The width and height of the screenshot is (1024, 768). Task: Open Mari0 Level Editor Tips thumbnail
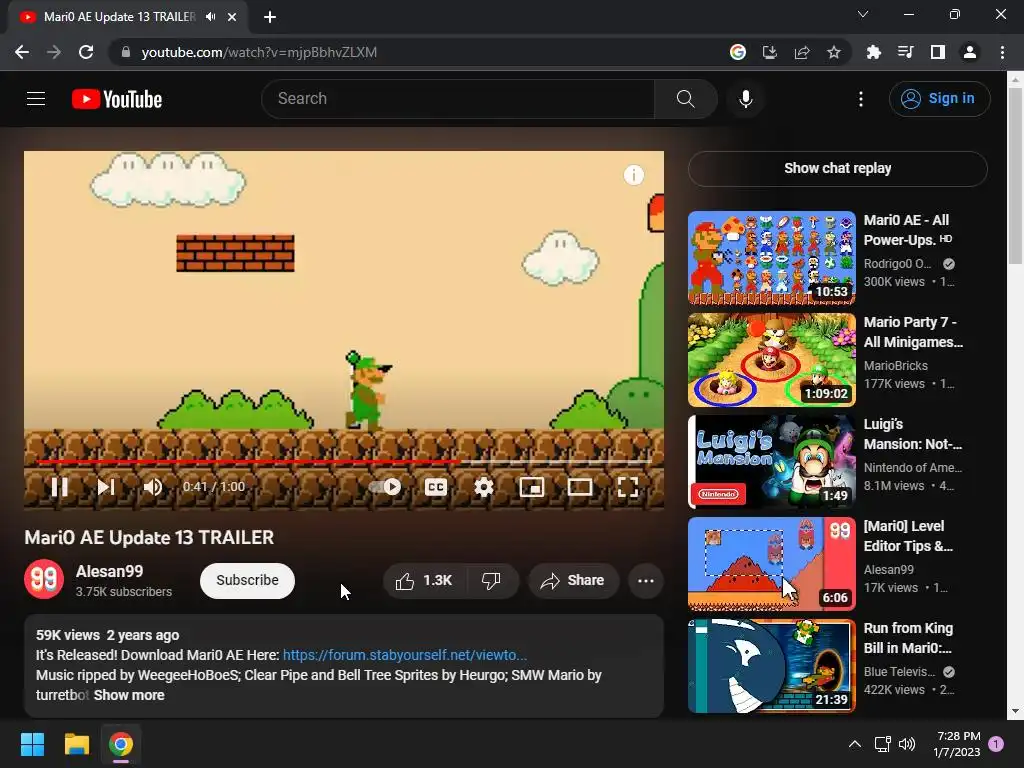(771, 564)
